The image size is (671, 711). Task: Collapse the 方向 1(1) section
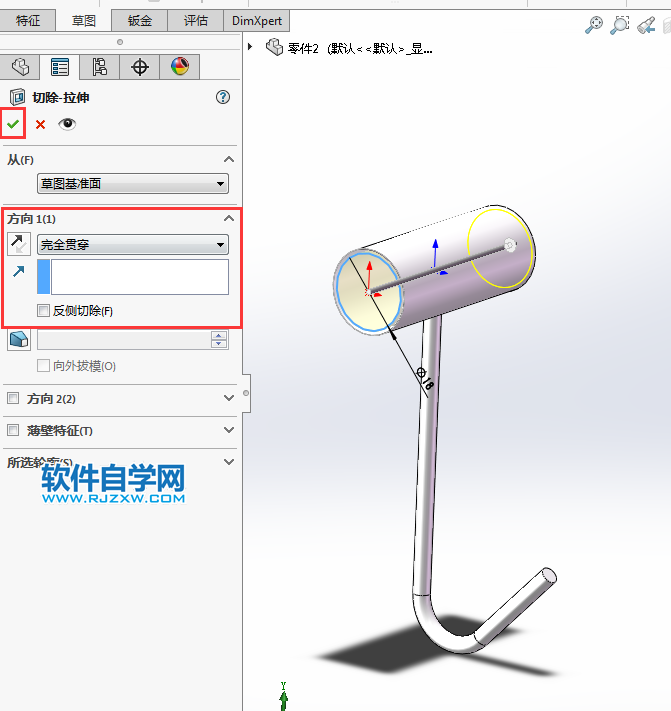229,219
